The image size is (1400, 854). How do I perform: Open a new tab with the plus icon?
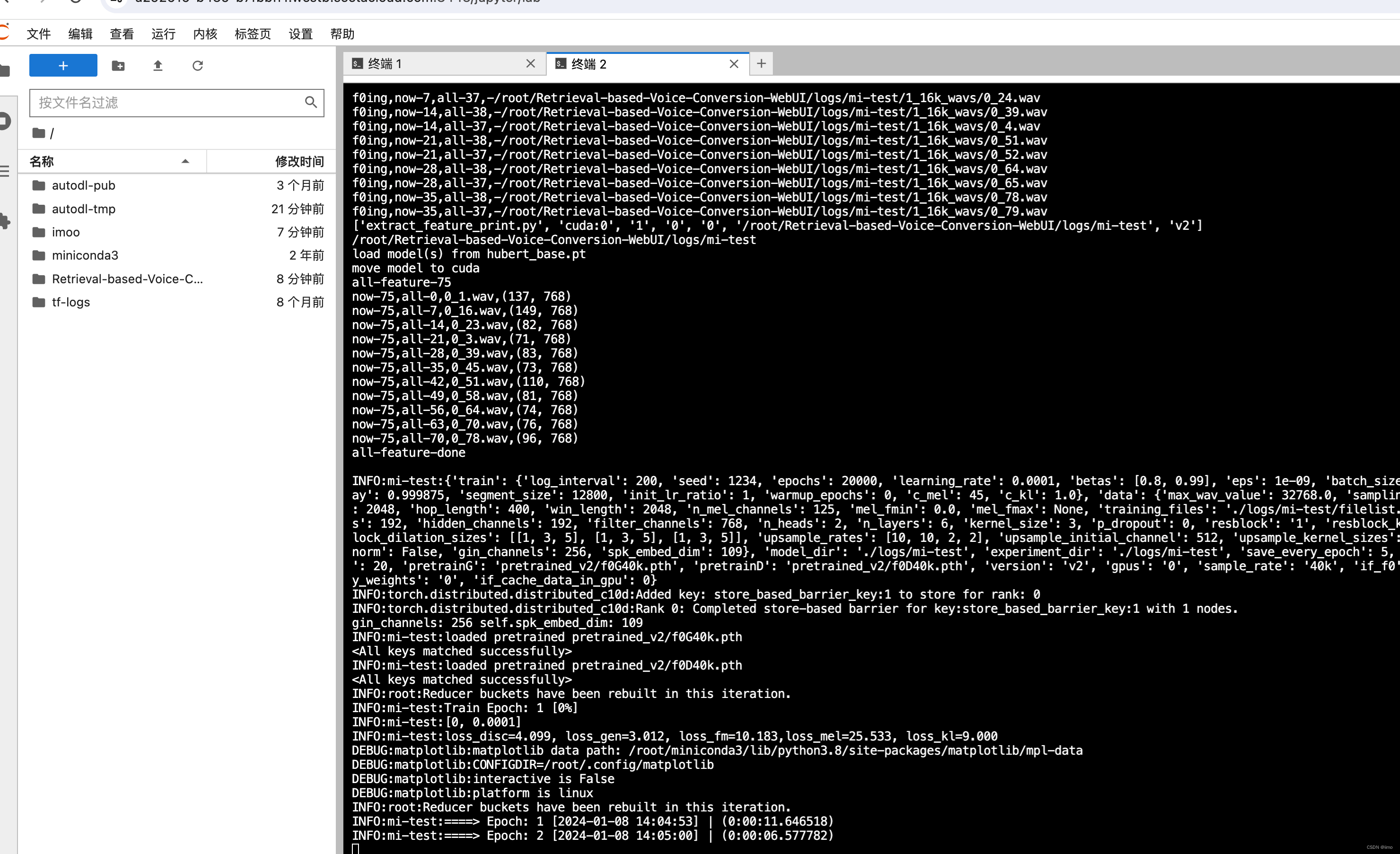click(761, 64)
